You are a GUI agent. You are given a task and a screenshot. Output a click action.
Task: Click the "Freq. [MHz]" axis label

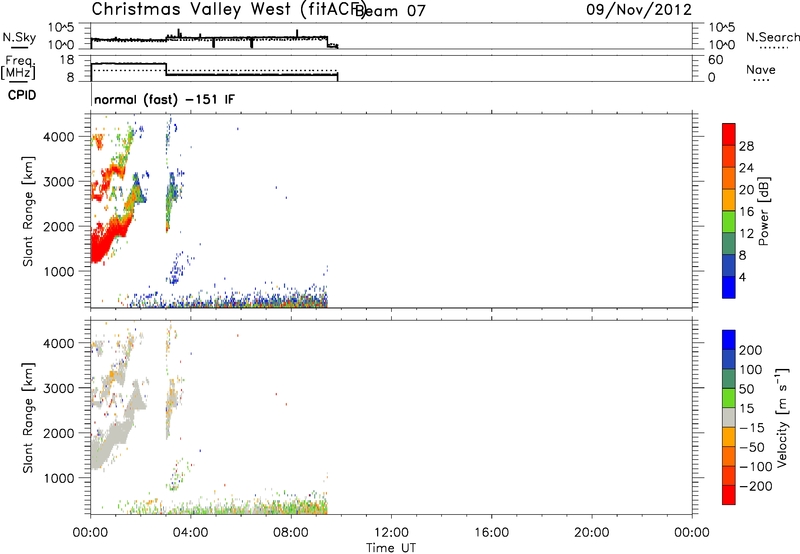tap(18, 68)
